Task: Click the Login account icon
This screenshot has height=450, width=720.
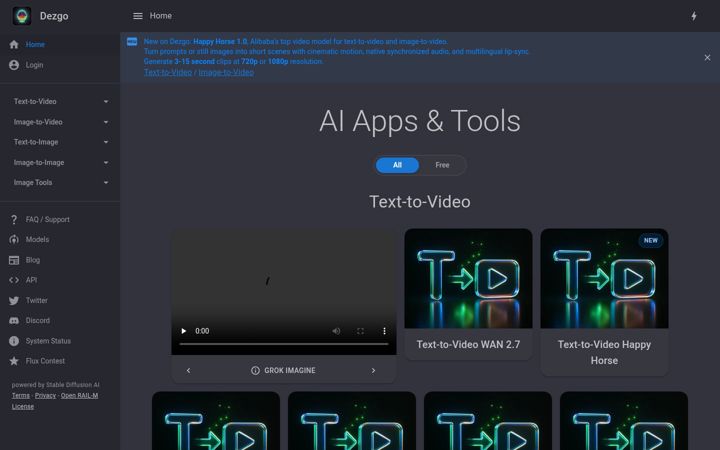Action: pyautogui.click(x=14, y=65)
